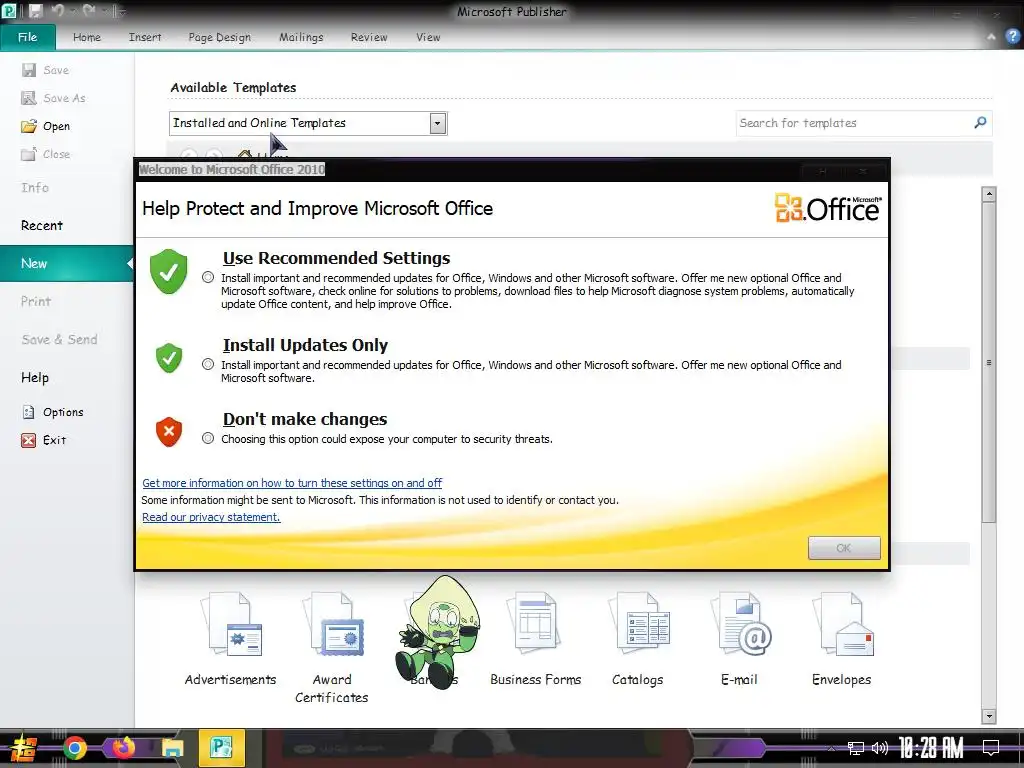The height and width of the screenshot is (768, 1024).
Task: Click the templates list scrollbar thumb
Action: click(x=989, y=362)
